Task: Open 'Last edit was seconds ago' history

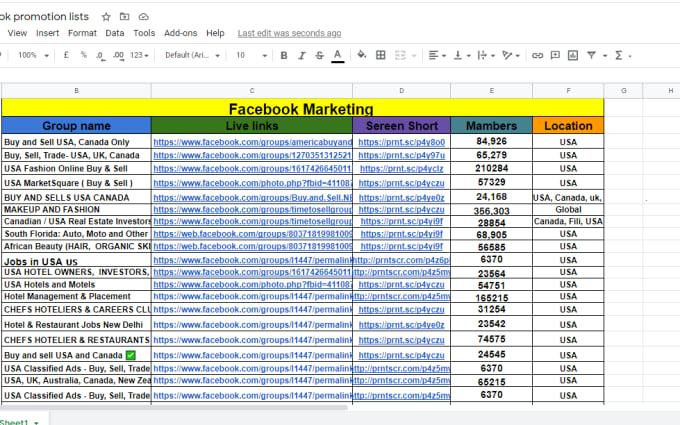Action: [x=289, y=33]
